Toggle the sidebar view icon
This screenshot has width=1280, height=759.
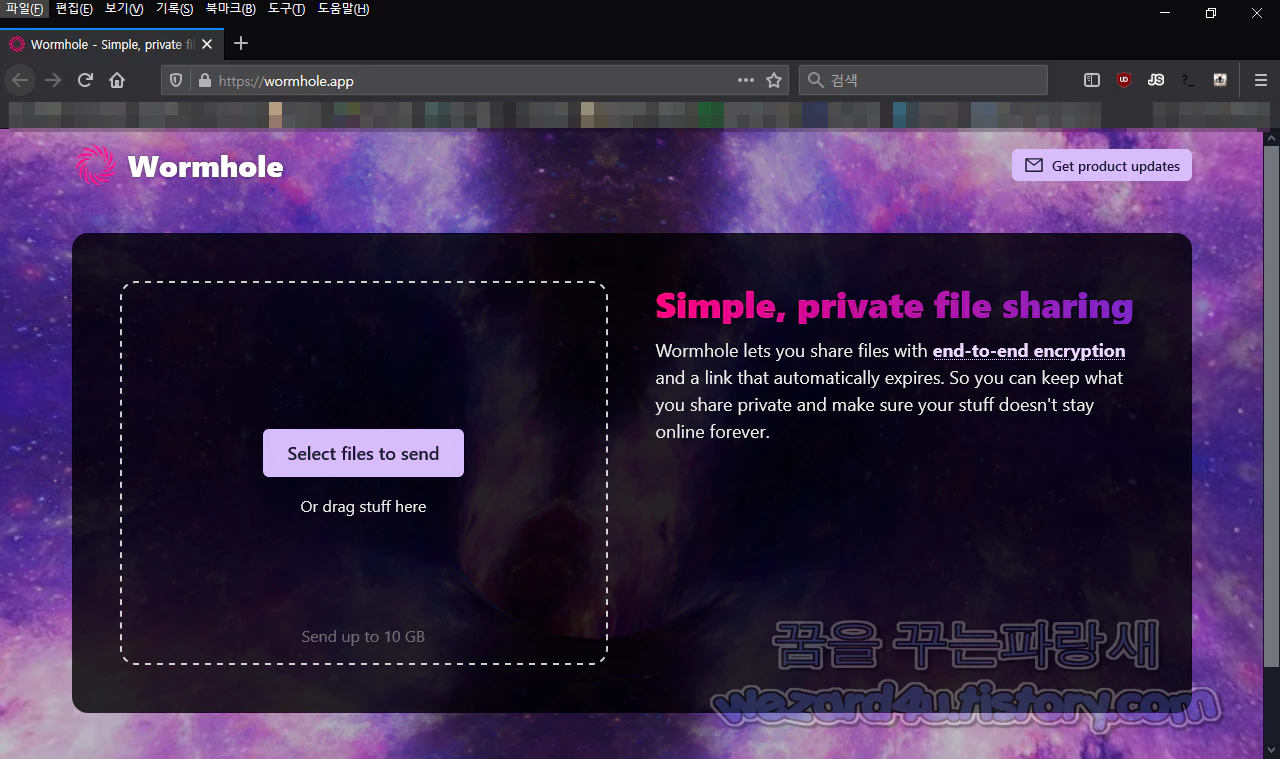[1092, 81]
